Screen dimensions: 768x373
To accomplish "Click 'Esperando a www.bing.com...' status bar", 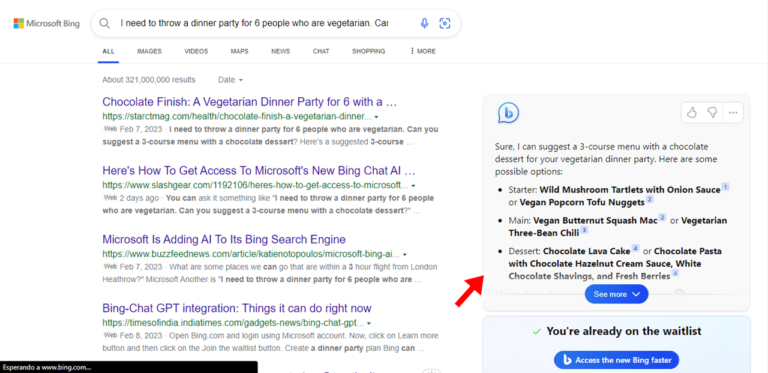I will (128, 367).
